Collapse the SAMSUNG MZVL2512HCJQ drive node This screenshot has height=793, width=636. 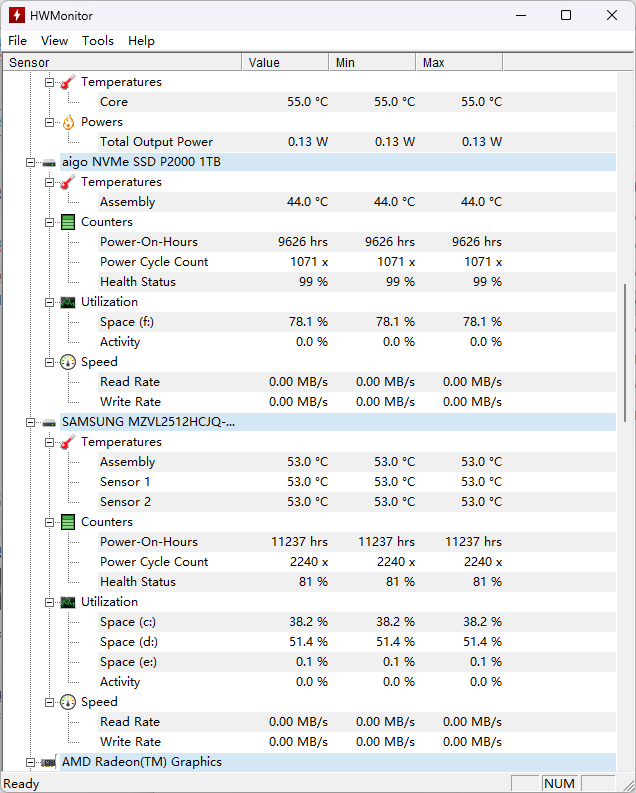30,422
